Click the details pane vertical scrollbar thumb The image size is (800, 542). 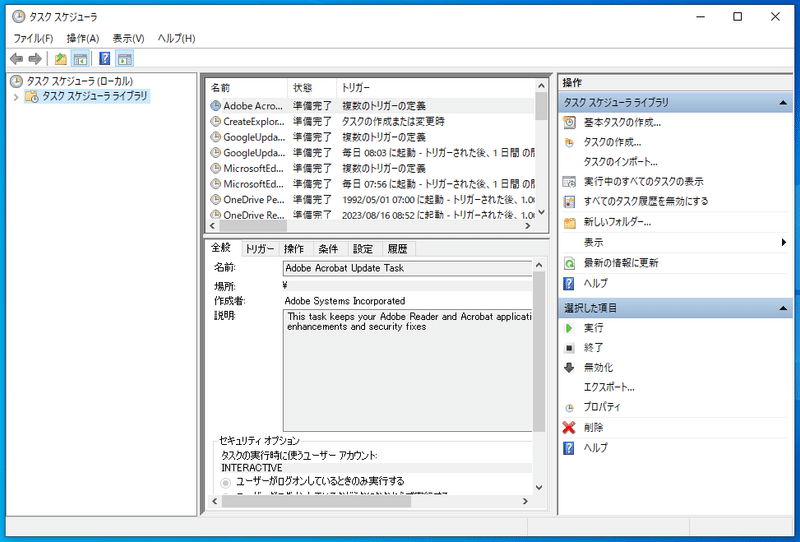[539, 351]
